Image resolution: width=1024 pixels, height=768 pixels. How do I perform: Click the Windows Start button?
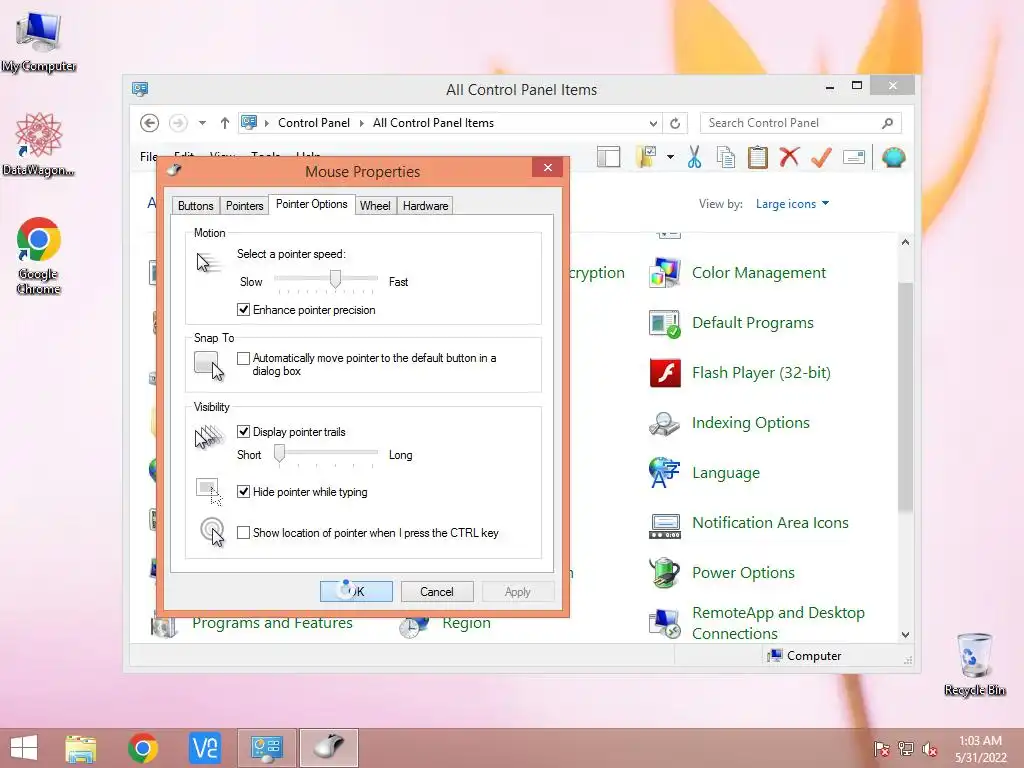[24, 748]
